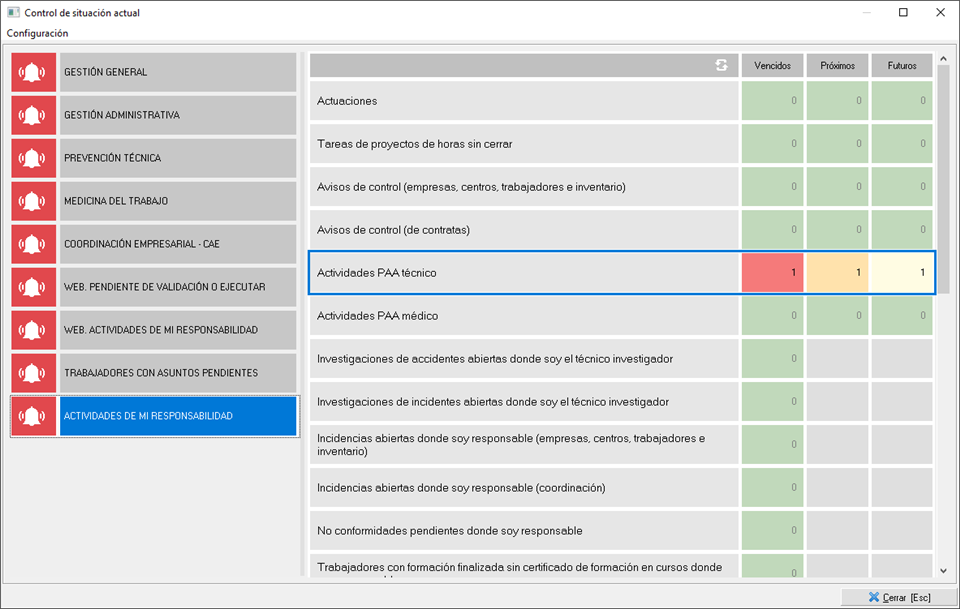
Task: Click the alarm bell icon for Prevención Técnica
Action: tap(35, 159)
